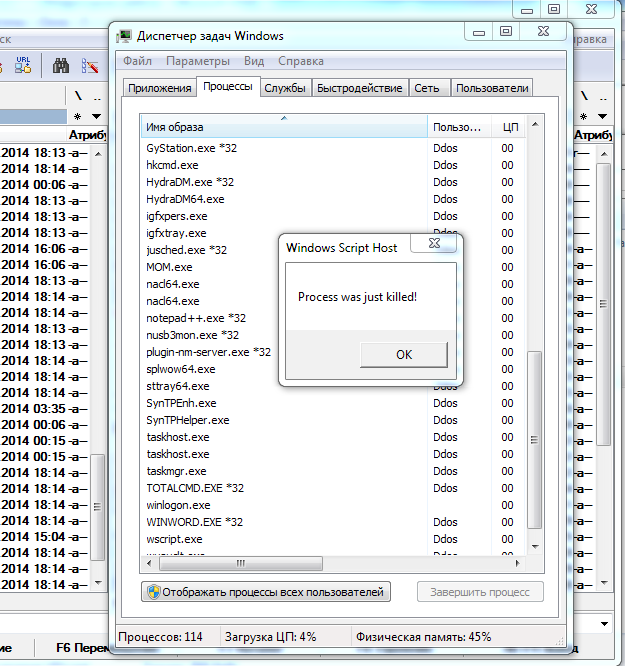Click Атрибу column header in left Total Commander panel
Screen dimensions: 625x666
(x=87, y=135)
